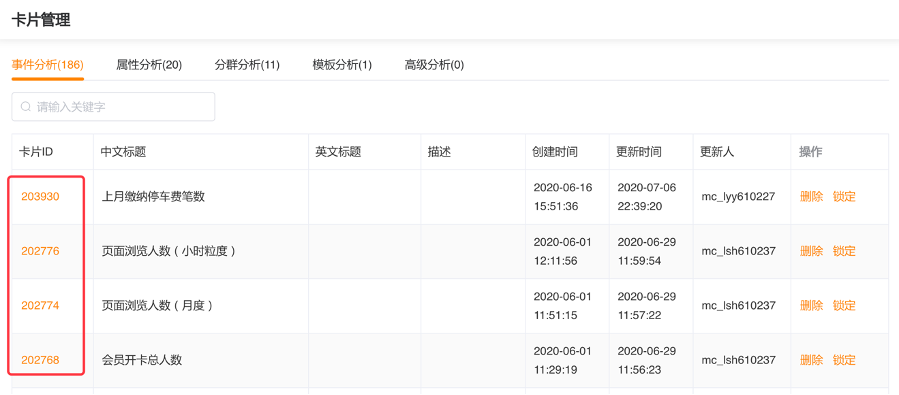The width and height of the screenshot is (899, 395).
Task: Click the 卡片ID column header
Action: point(36,152)
